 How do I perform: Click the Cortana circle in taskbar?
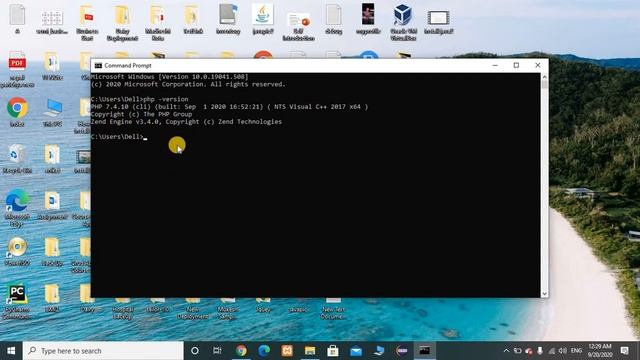coord(195,351)
